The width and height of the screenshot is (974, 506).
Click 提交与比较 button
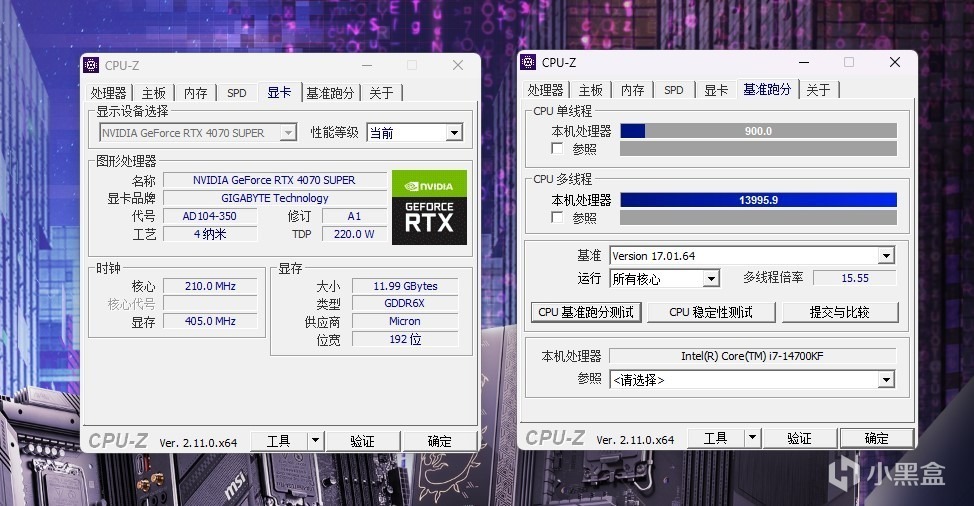coord(839,312)
